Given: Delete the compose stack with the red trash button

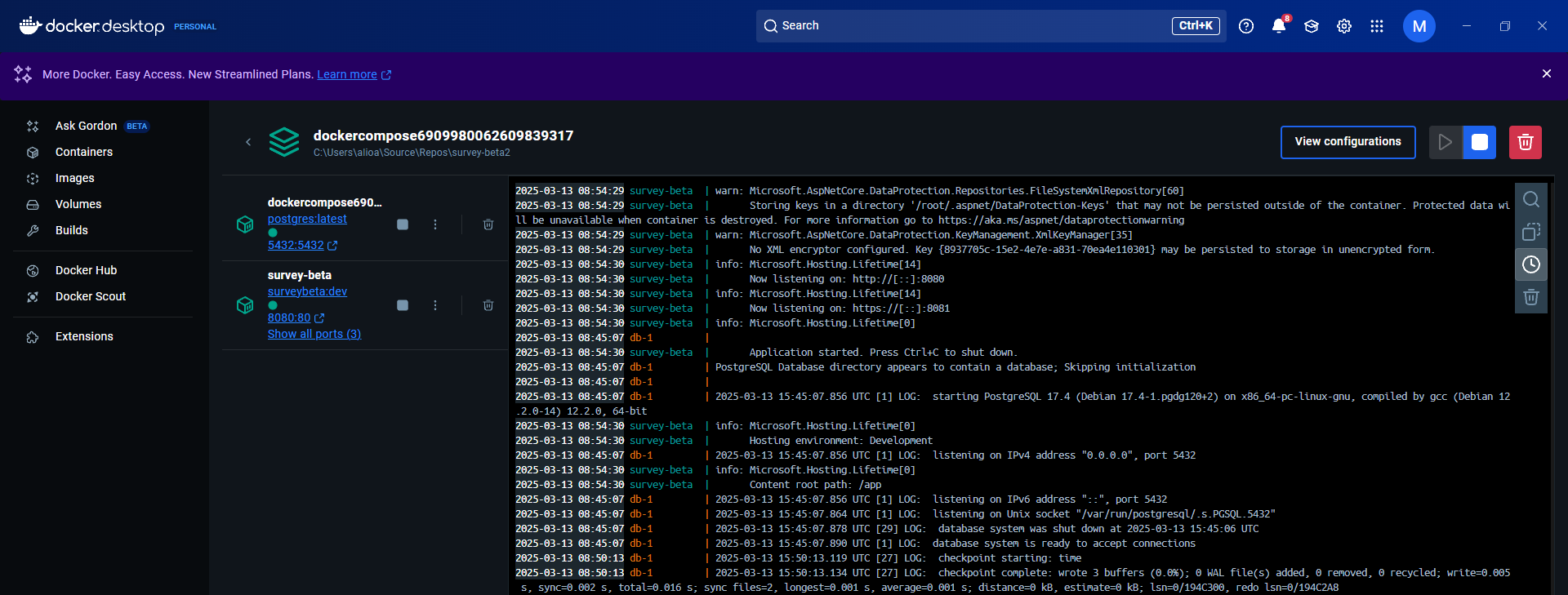Looking at the screenshot, I should [x=1525, y=142].
